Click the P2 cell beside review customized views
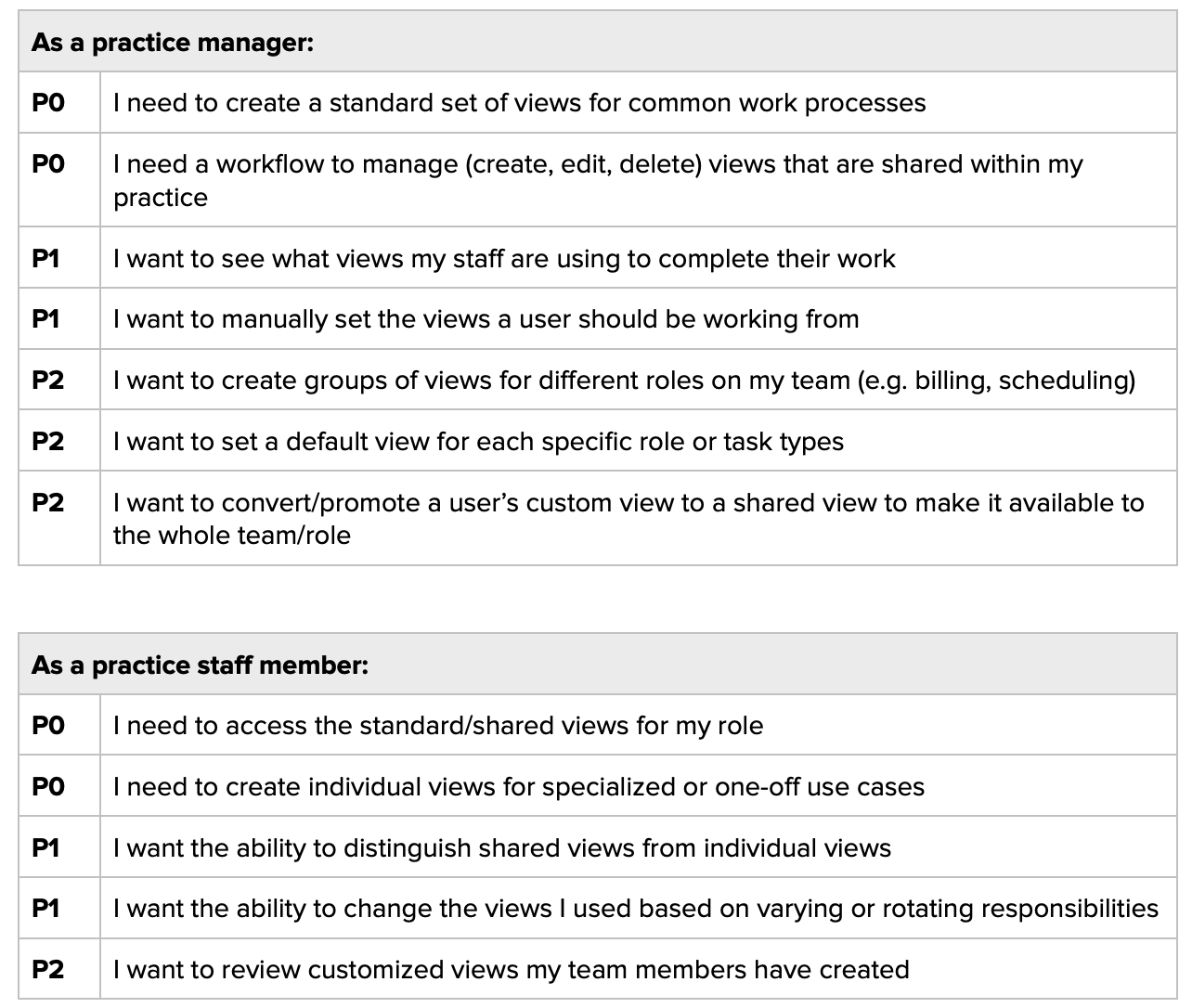 pos(48,970)
